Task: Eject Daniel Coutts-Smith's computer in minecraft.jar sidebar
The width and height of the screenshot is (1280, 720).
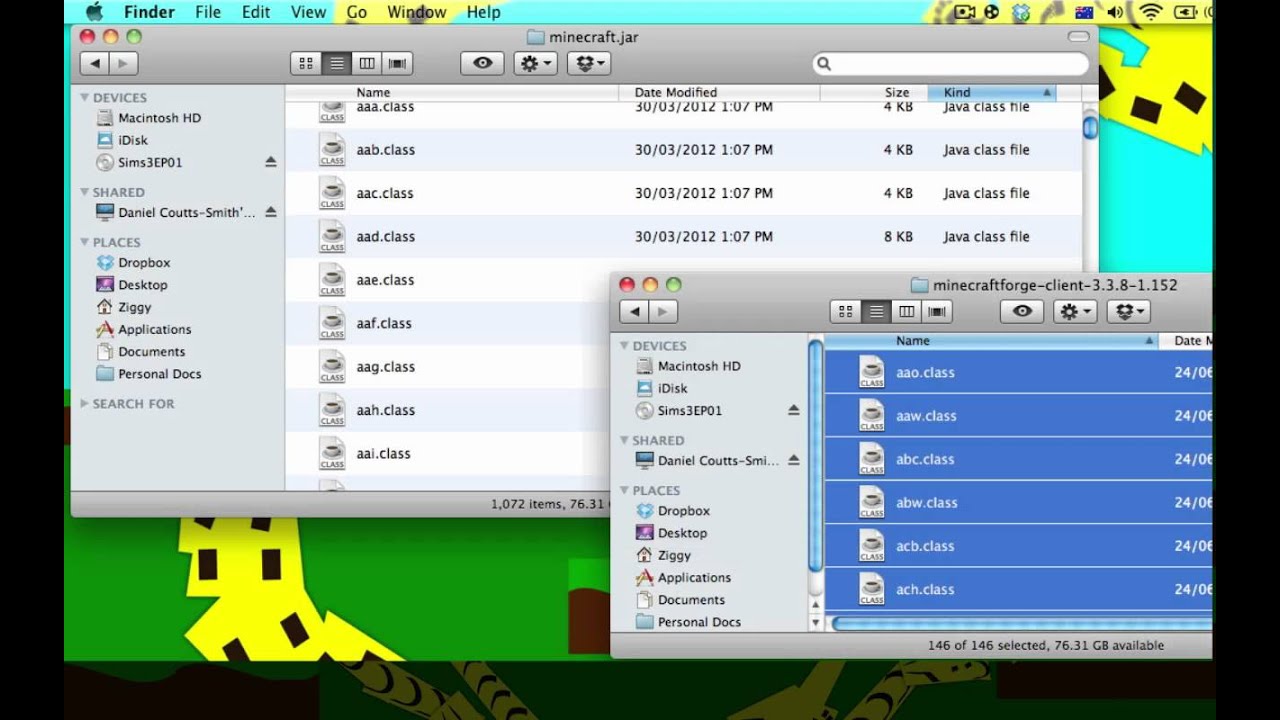Action: tap(270, 212)
